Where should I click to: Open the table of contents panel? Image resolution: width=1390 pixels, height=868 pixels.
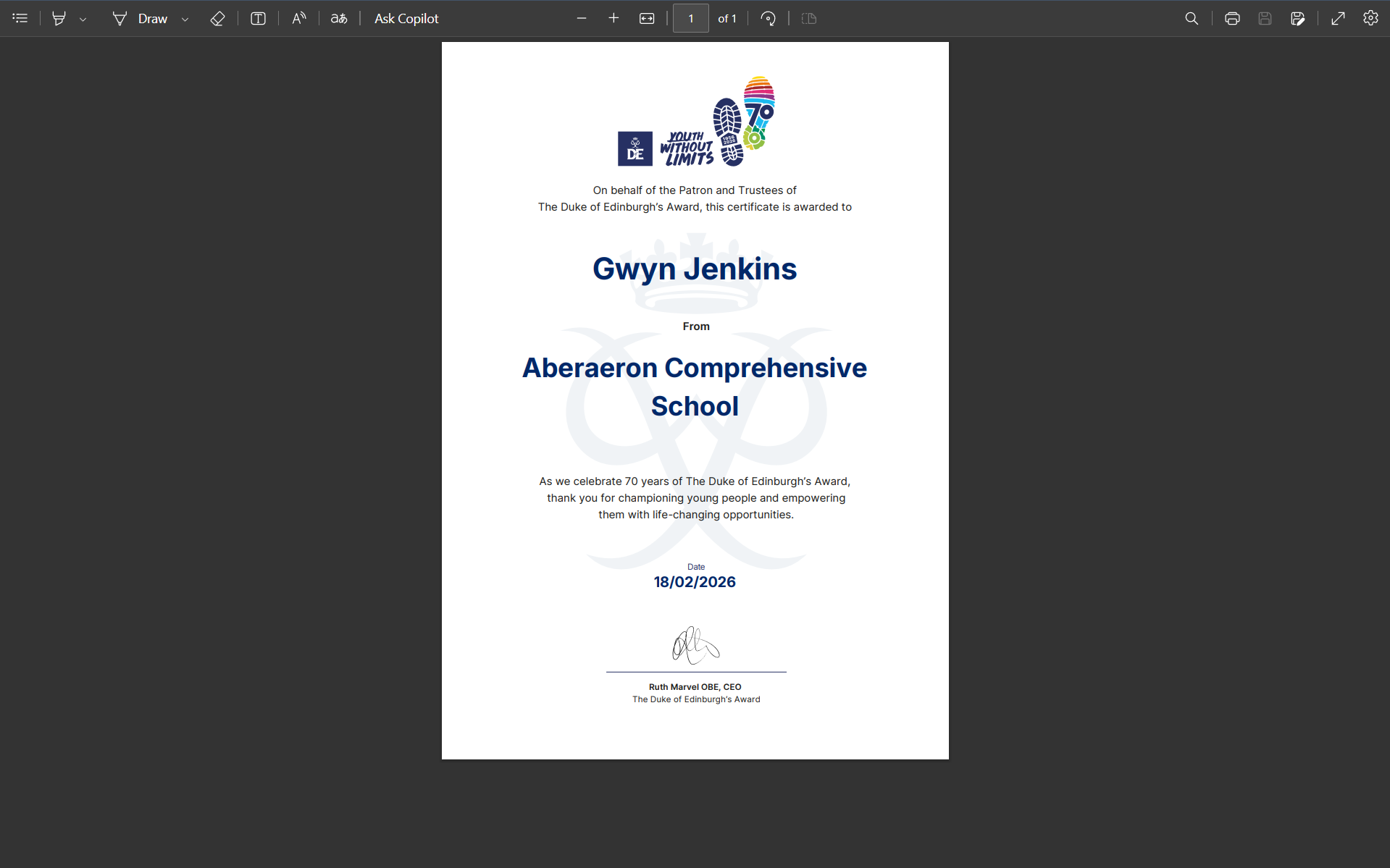pos(20,19)
